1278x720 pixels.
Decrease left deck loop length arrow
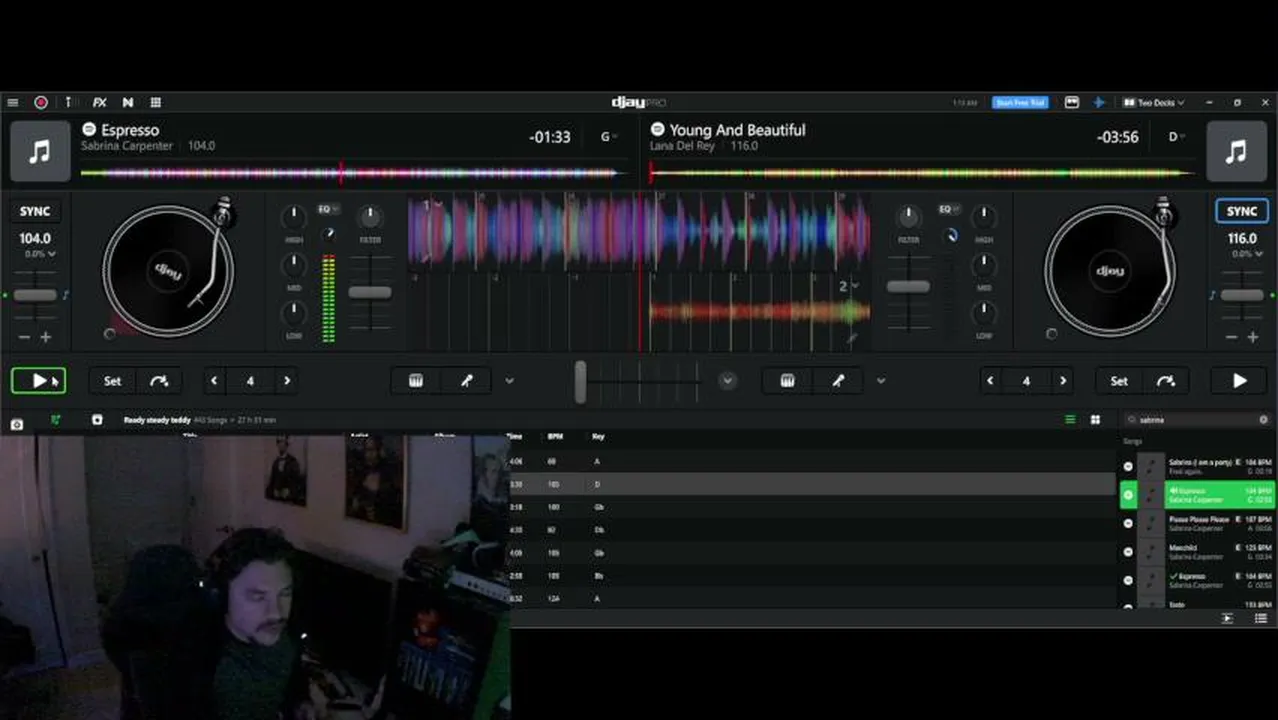214,380
